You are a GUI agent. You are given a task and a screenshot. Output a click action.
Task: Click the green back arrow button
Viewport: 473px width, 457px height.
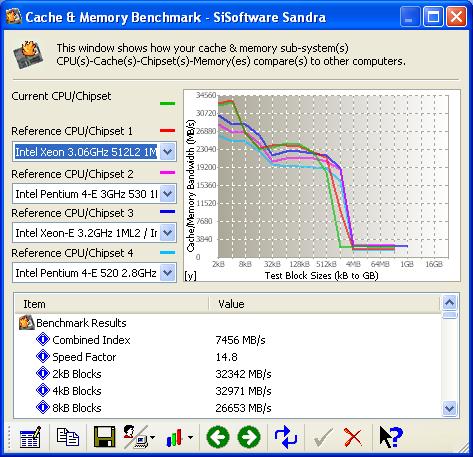coord(218,437)
